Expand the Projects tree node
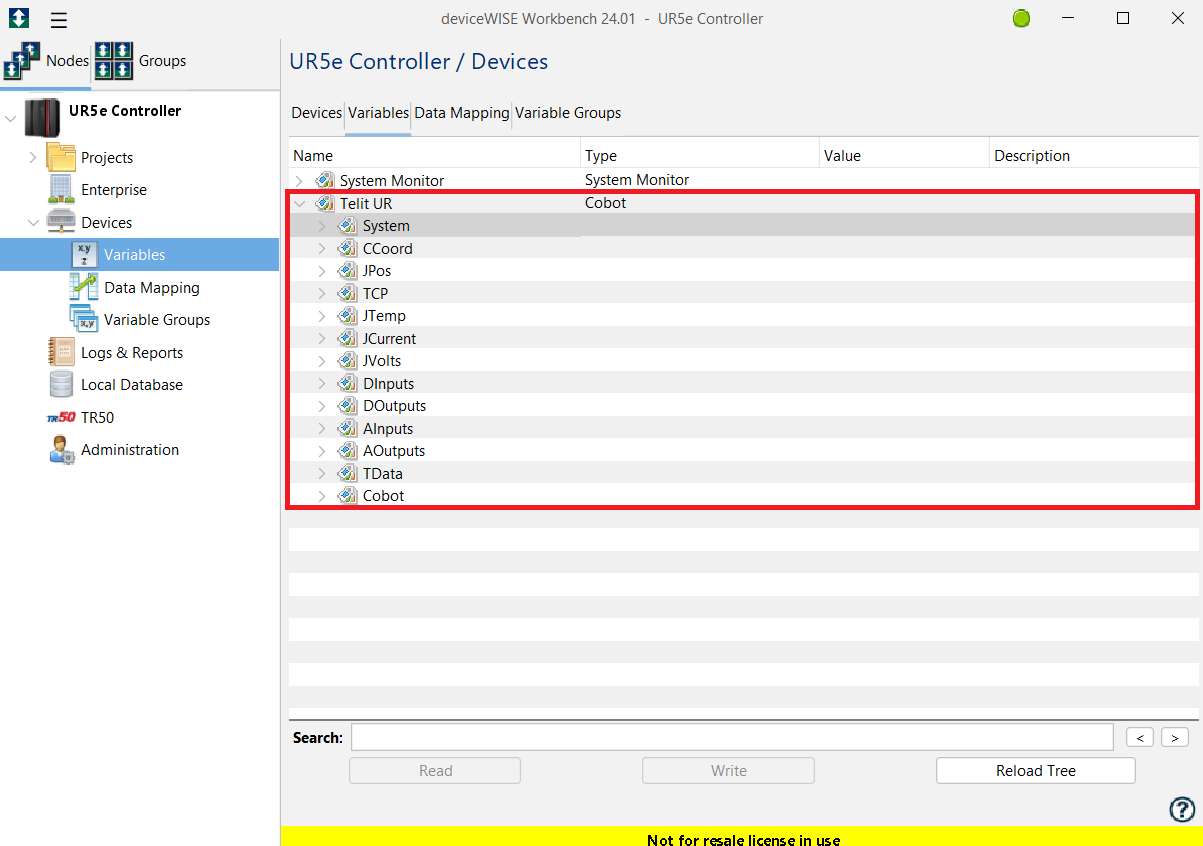Screen dimensions: 1203x846 pos(33,157)
